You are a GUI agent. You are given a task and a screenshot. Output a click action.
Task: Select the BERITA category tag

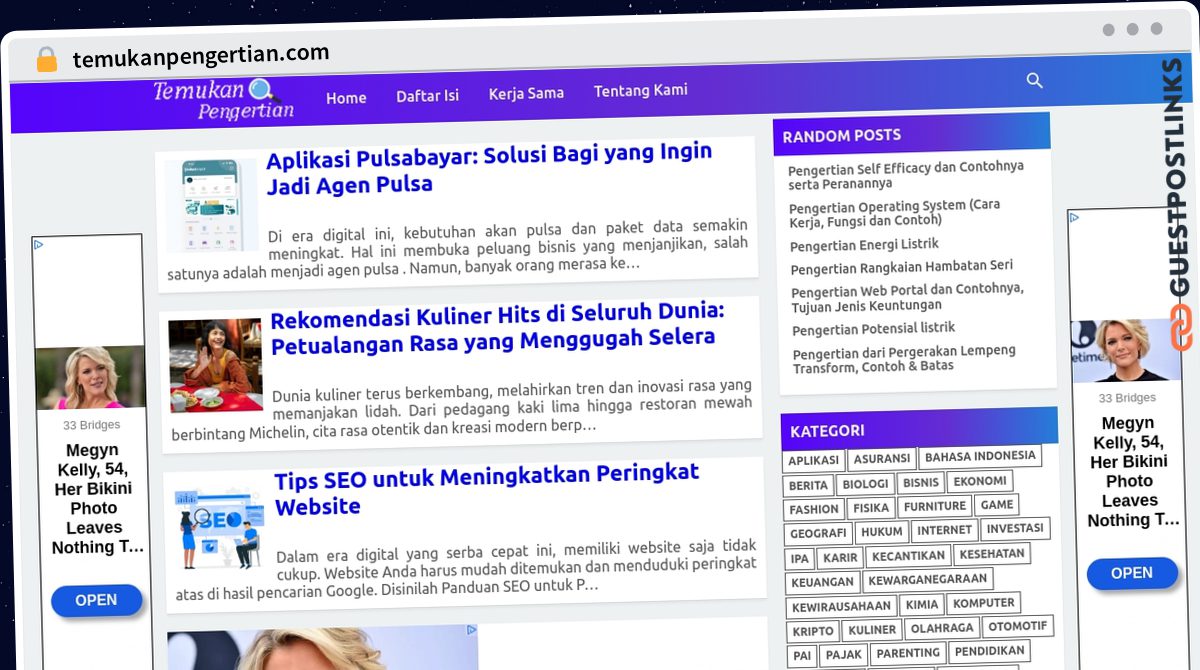point(808,486)
